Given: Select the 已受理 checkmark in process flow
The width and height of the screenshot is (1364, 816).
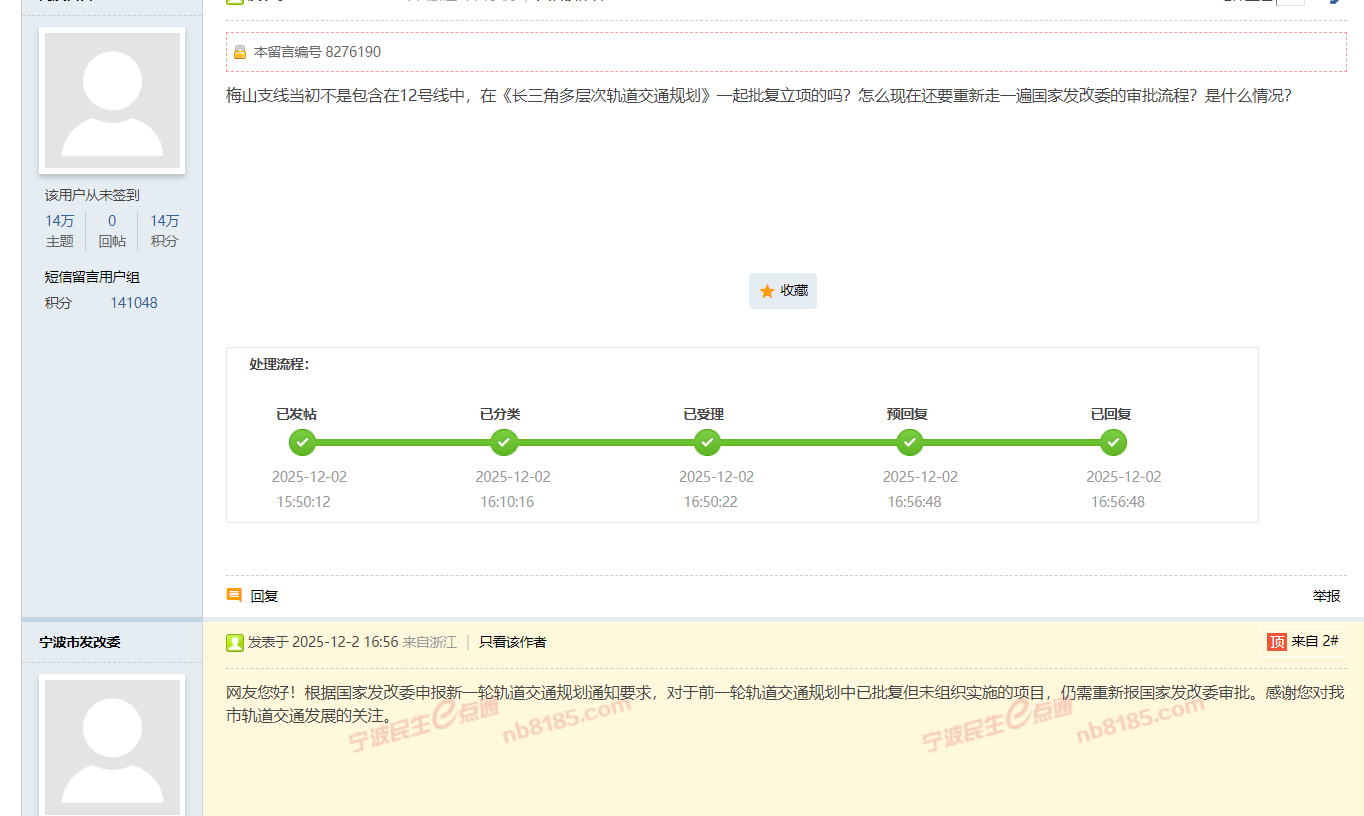Looking at the screenshot, I should [x=707, y=442].
